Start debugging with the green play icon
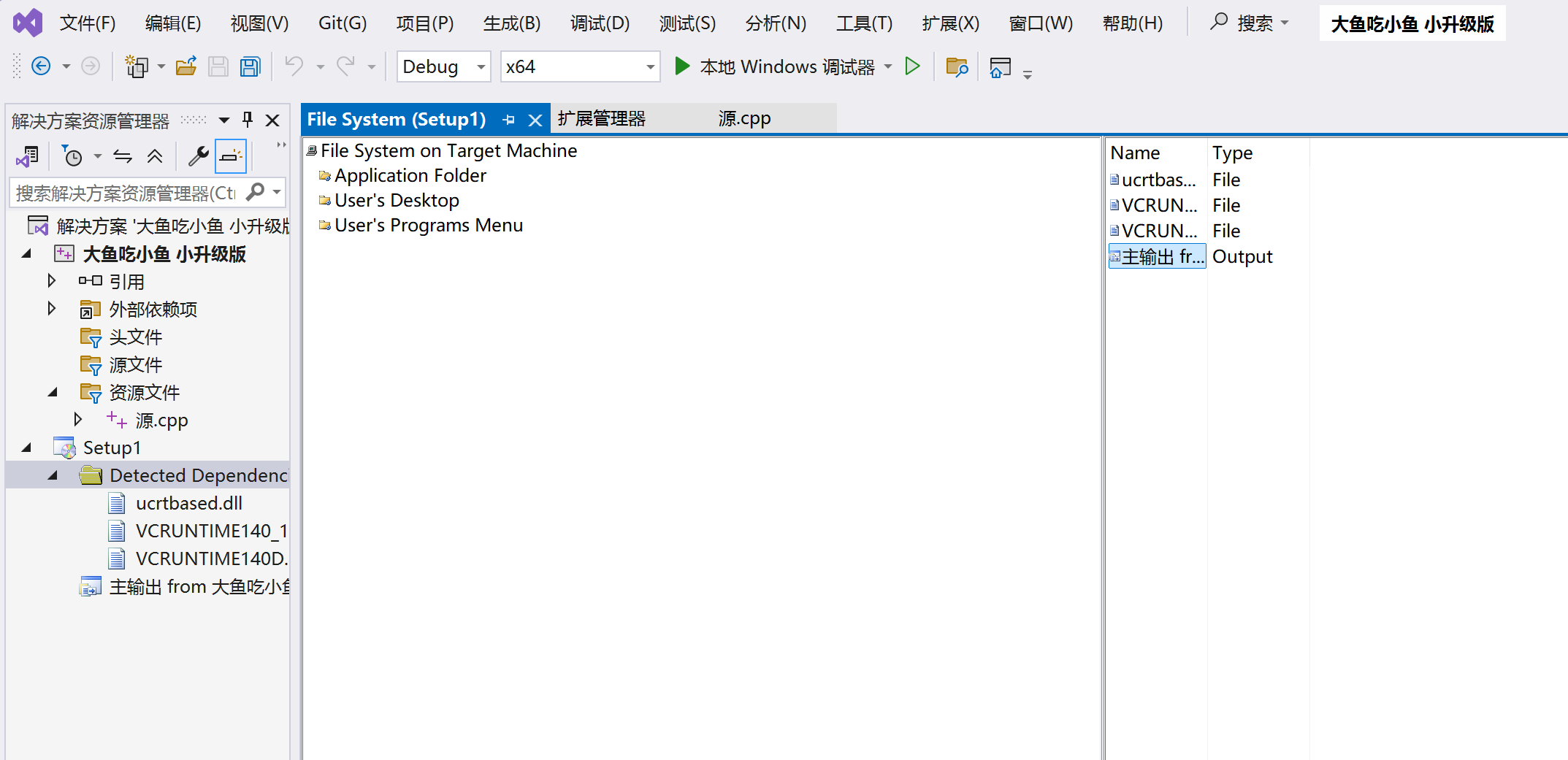 click(x=682, y=66)
